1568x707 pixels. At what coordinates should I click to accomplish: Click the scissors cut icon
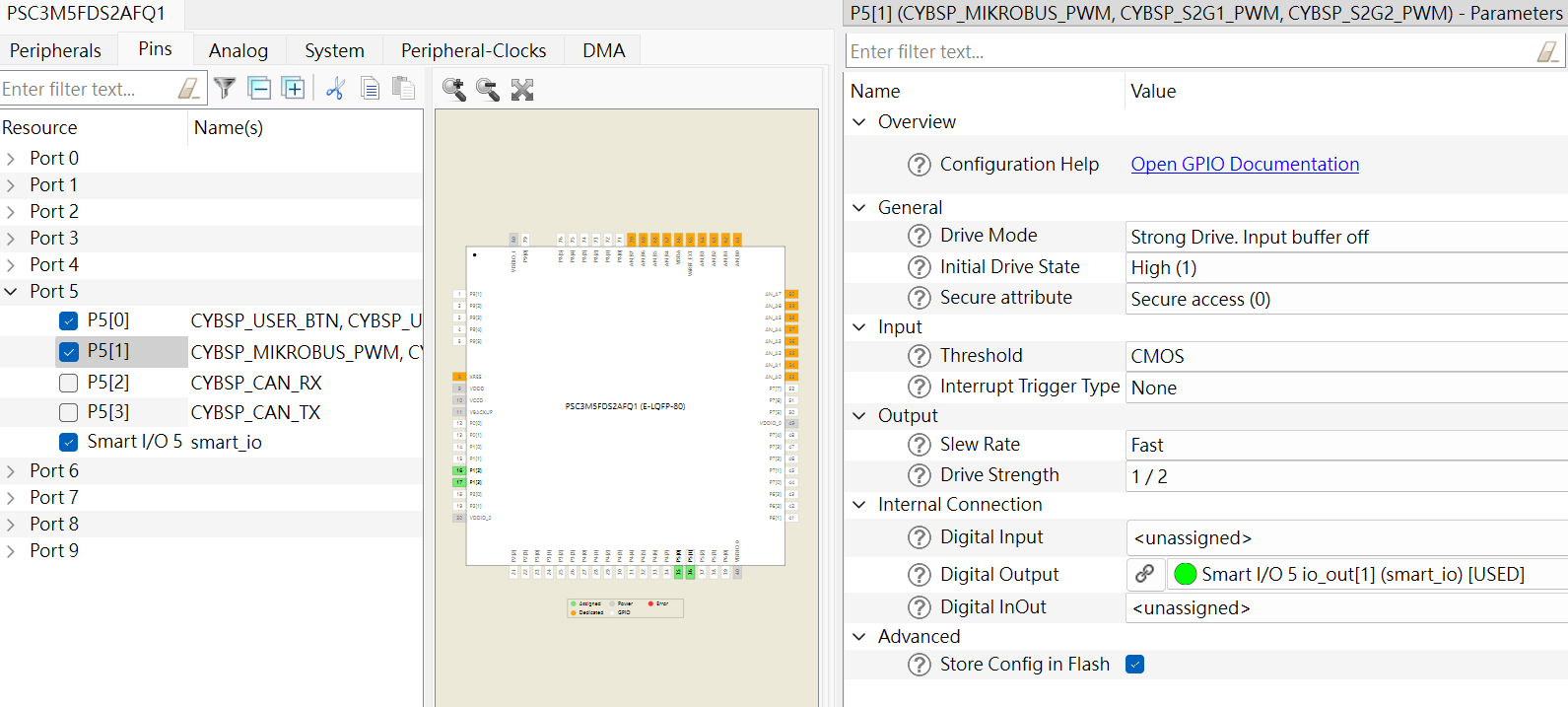(335, 89)
